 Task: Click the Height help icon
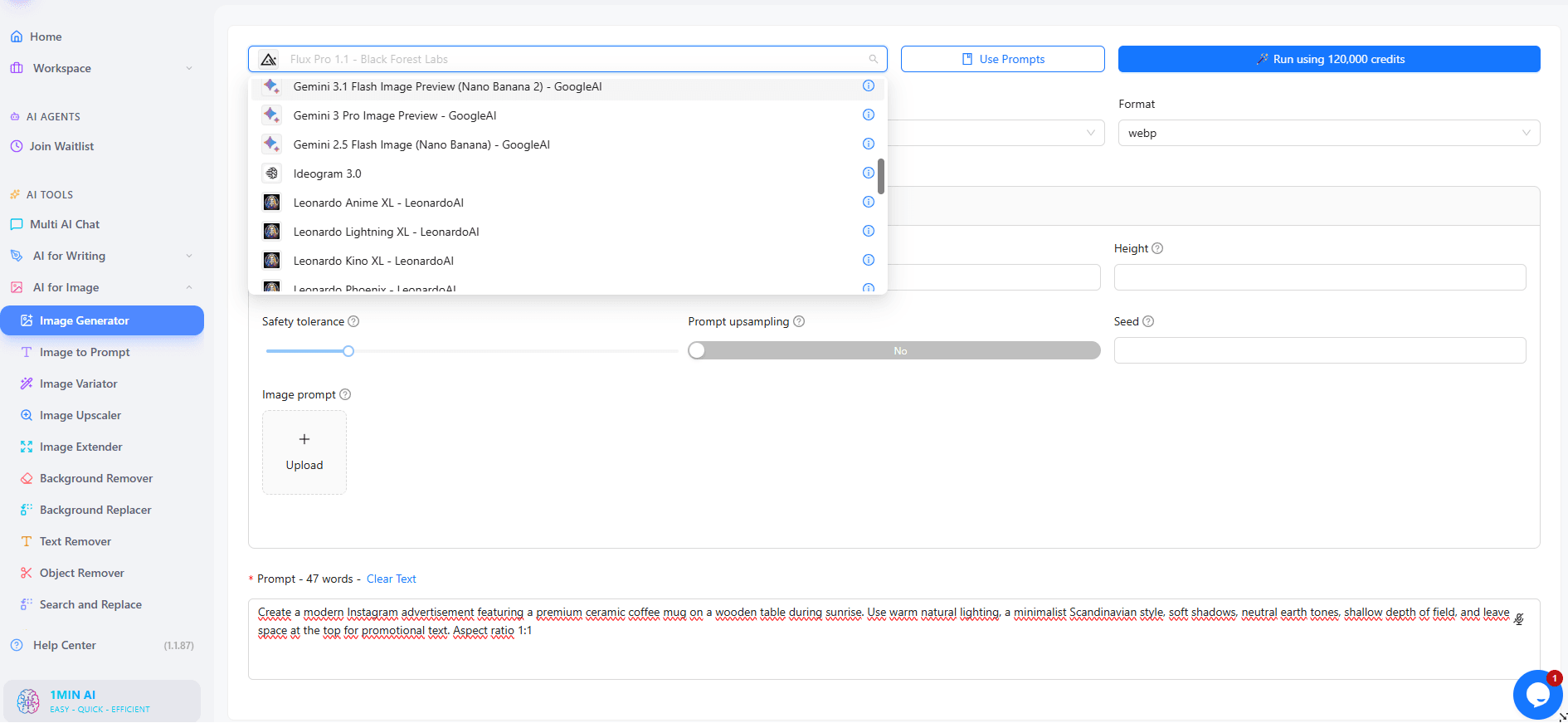pyautogui.click(x=1157, y=248)
